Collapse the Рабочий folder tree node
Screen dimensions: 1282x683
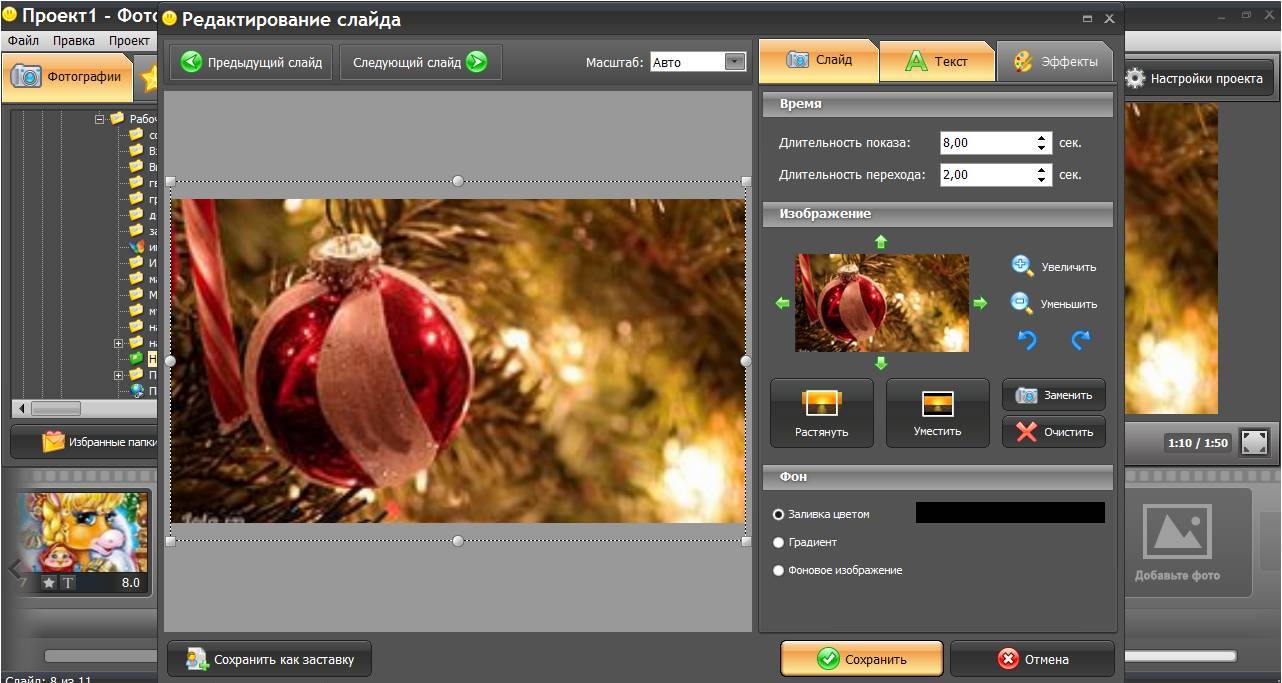99,119
